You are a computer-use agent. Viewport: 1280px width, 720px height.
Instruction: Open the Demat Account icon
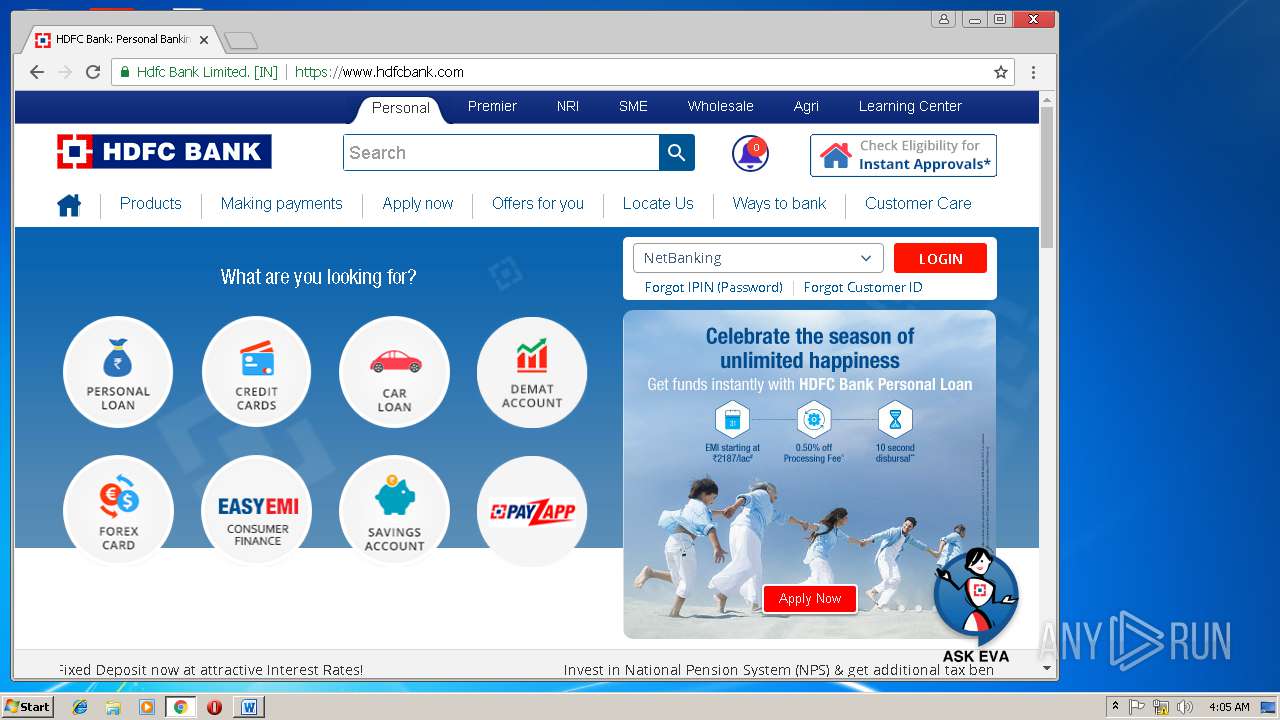[532, 372]
